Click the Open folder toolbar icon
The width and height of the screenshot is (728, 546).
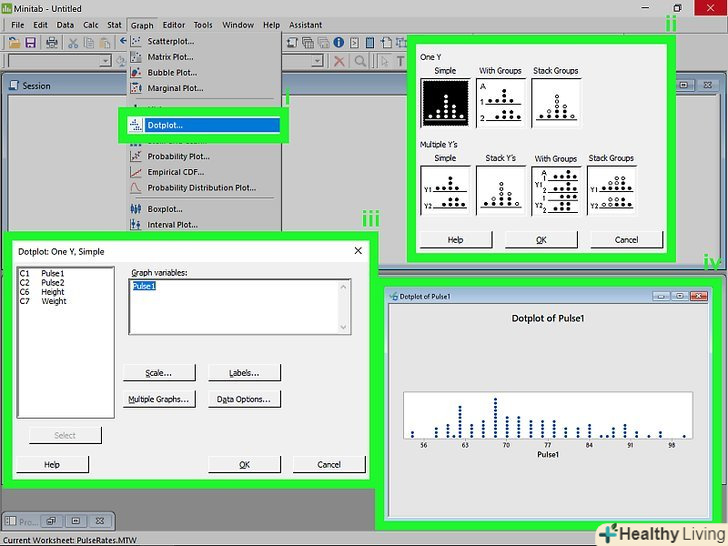pos(14,43)
